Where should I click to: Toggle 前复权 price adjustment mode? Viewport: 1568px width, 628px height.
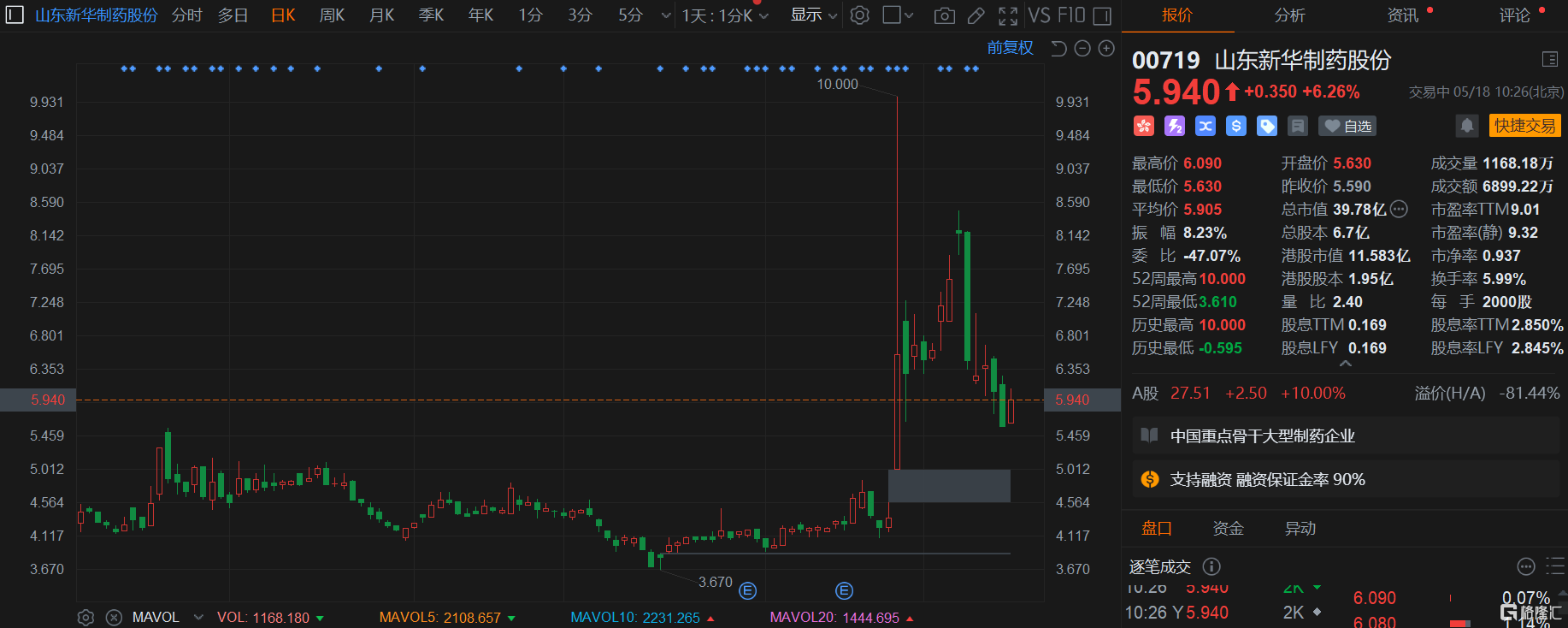tap(1011, 48)
